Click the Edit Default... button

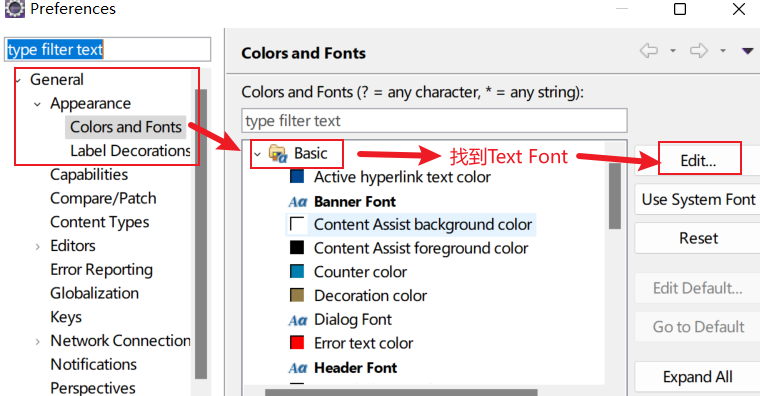point(698,288)
